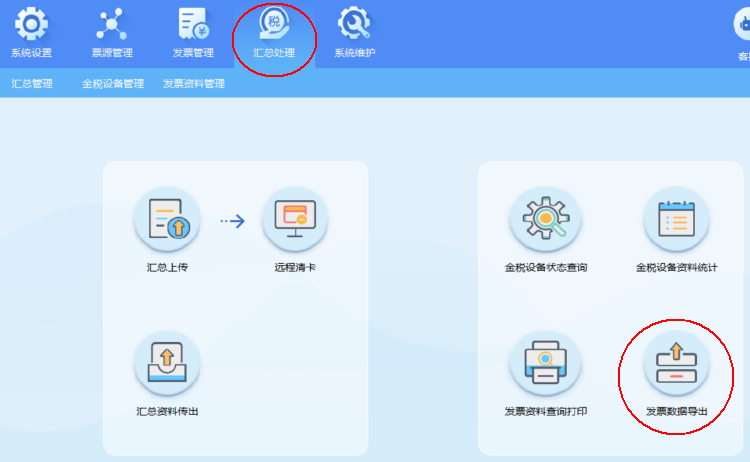Click the 发票数据导出 label
Viewport: 750px width, 462px height.
tap(676, 411)
